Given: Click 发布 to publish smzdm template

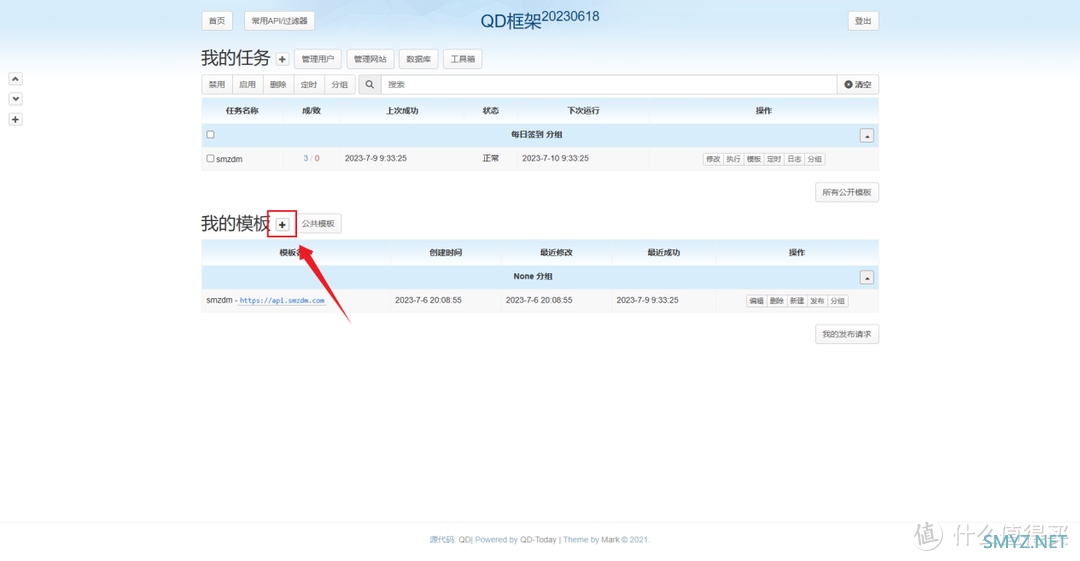Looking at the screenshot, I should point(818,301).
